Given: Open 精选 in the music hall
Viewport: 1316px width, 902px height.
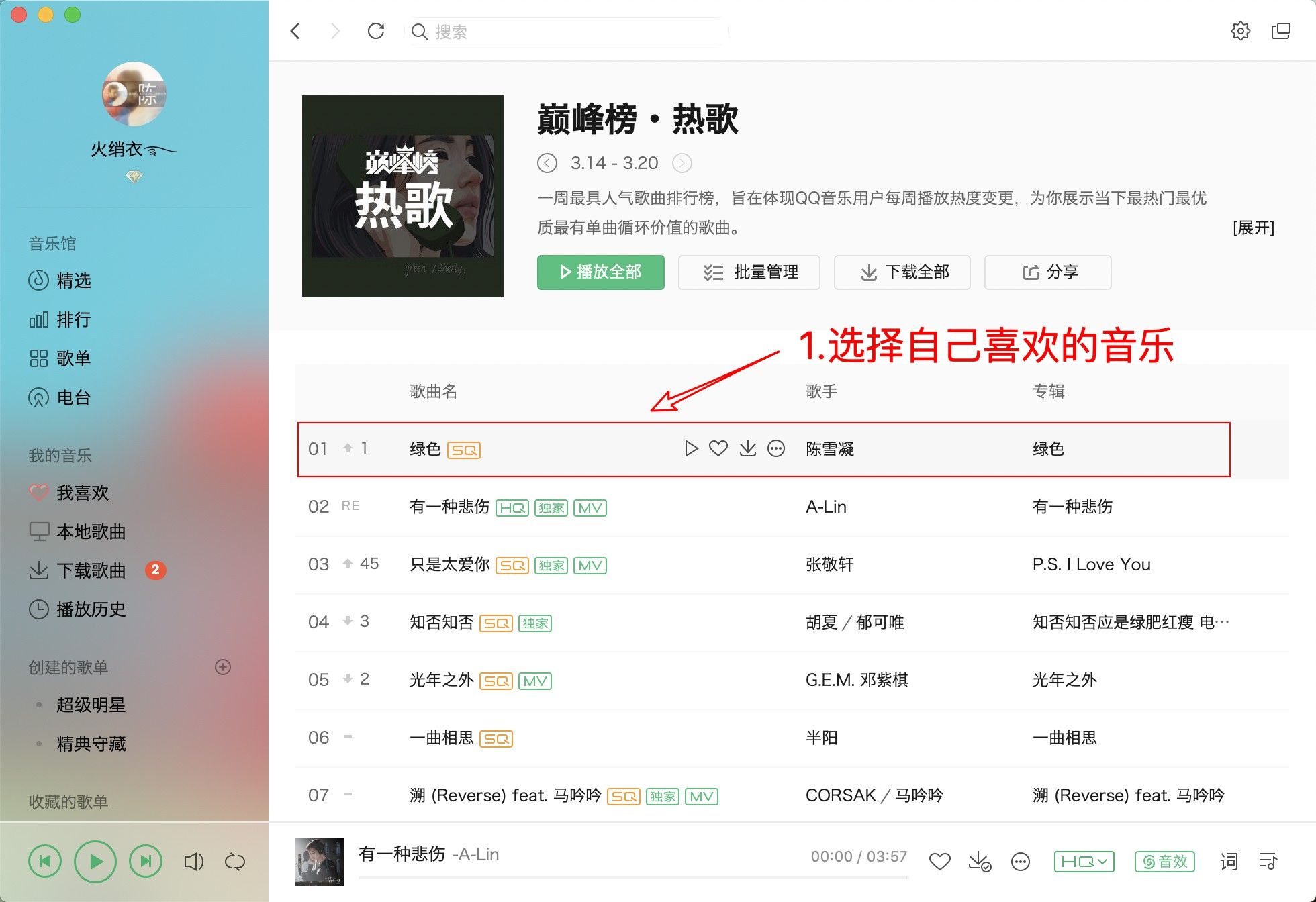Looking at the screenshot, I should tap(60, 280).
